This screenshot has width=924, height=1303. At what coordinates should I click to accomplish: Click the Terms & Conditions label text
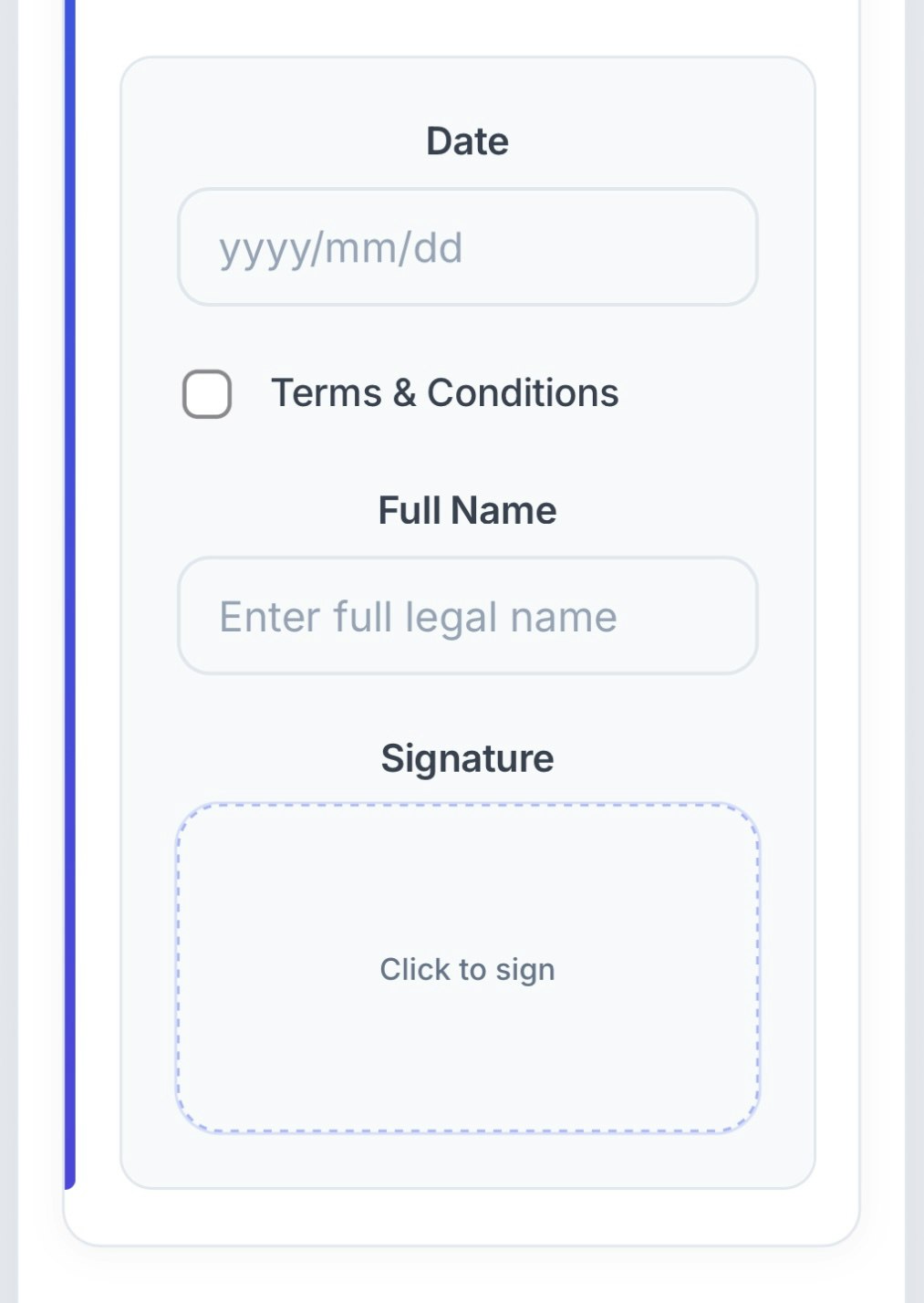coord(445,392)
